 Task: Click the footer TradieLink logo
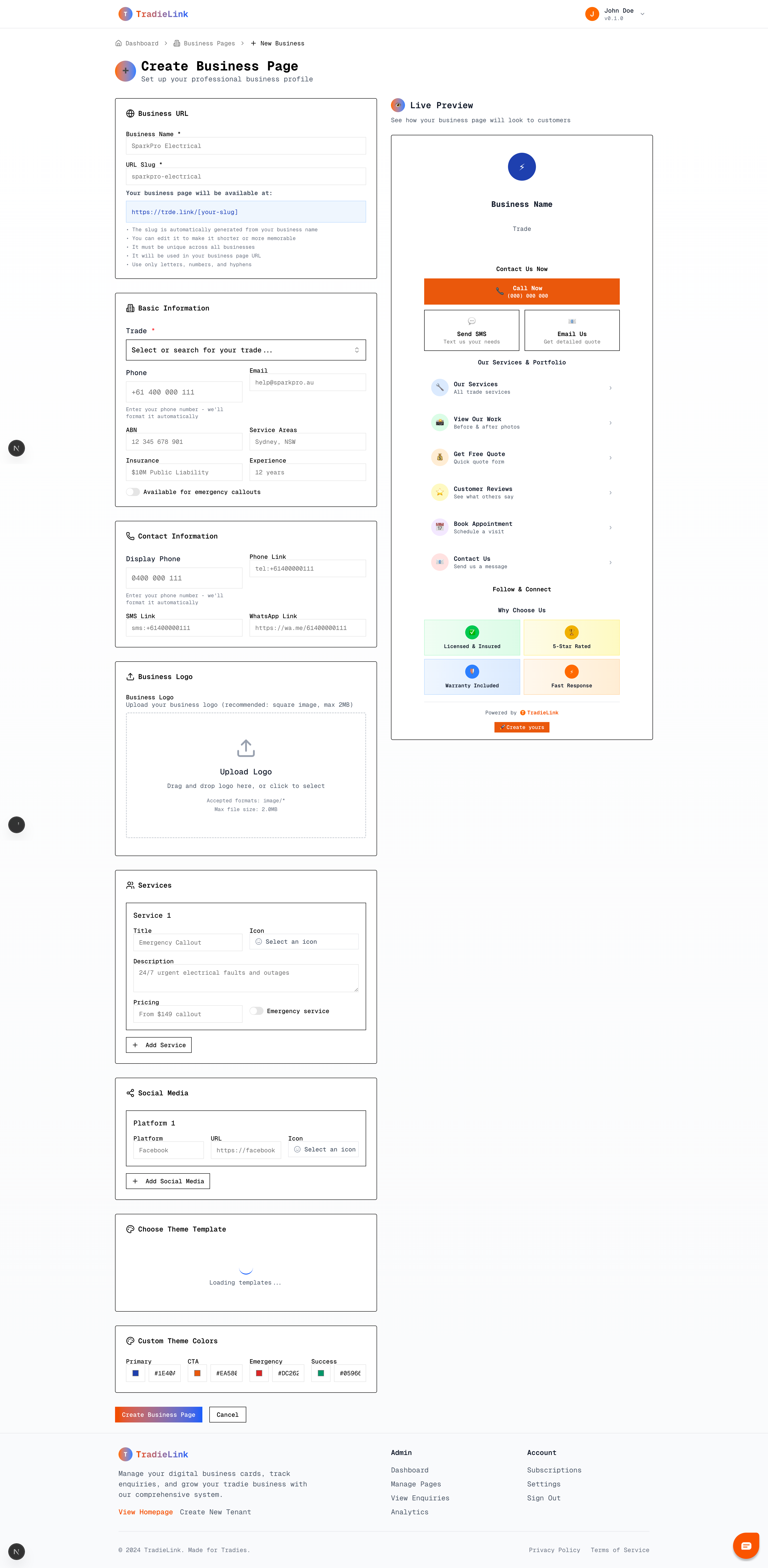[x=153, y=1454]
